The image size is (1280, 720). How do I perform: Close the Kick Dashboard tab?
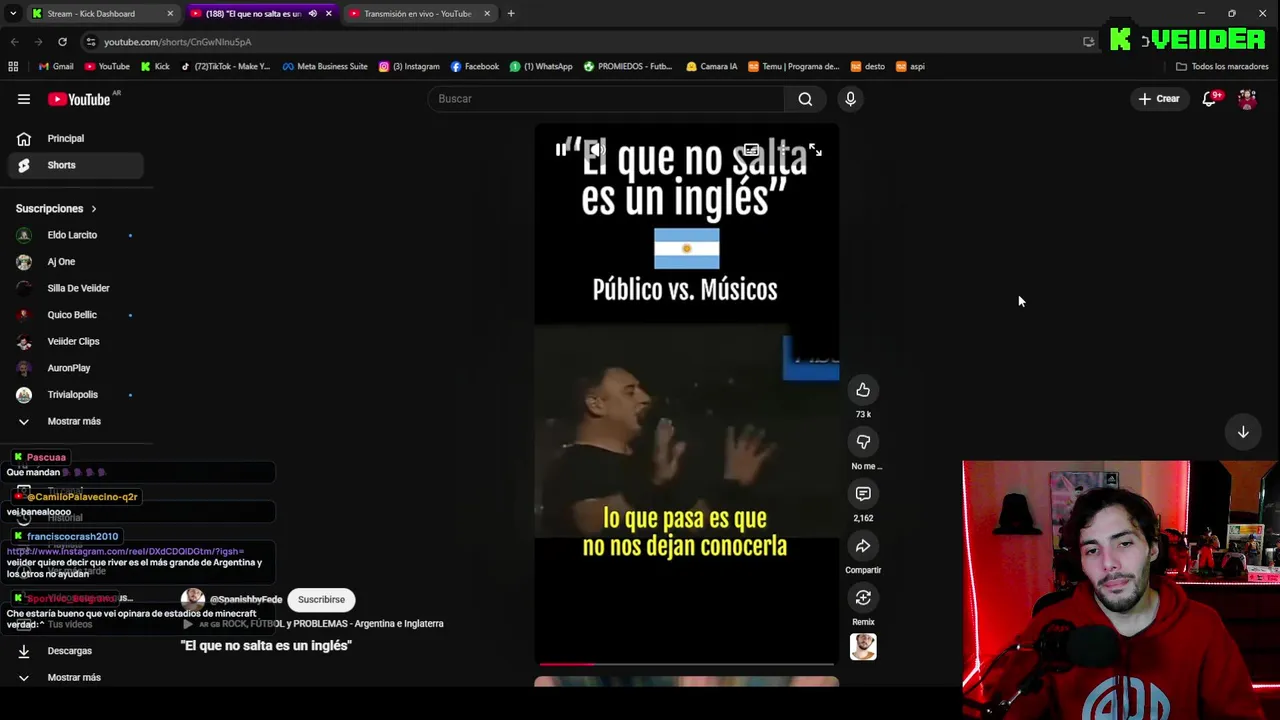170,14
